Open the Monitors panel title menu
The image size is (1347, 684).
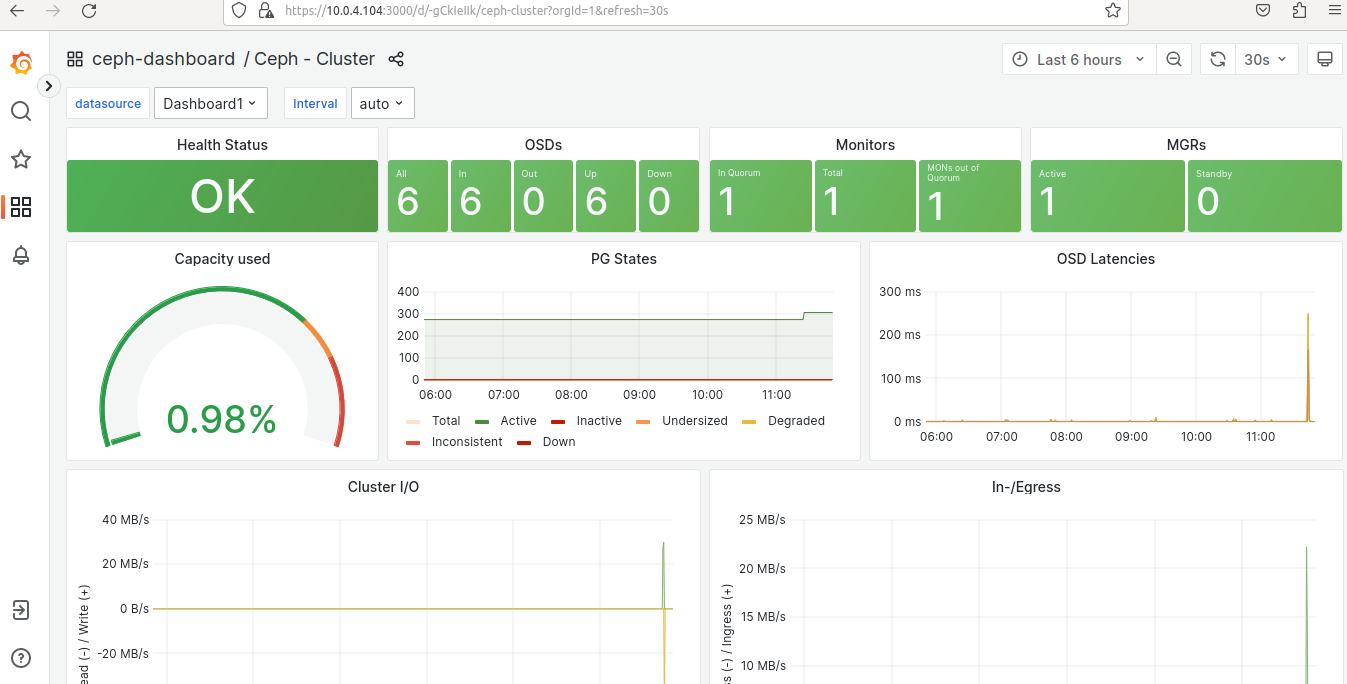coord(865,145)
